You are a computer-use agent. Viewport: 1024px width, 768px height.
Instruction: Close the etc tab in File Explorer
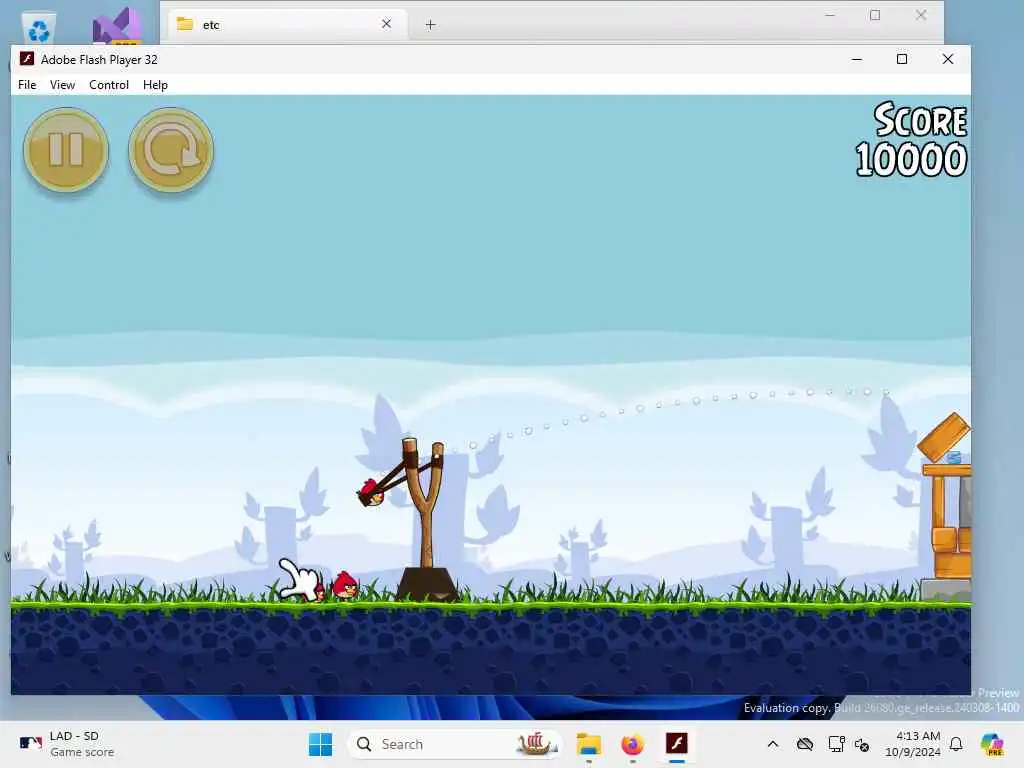click(387, 24)
